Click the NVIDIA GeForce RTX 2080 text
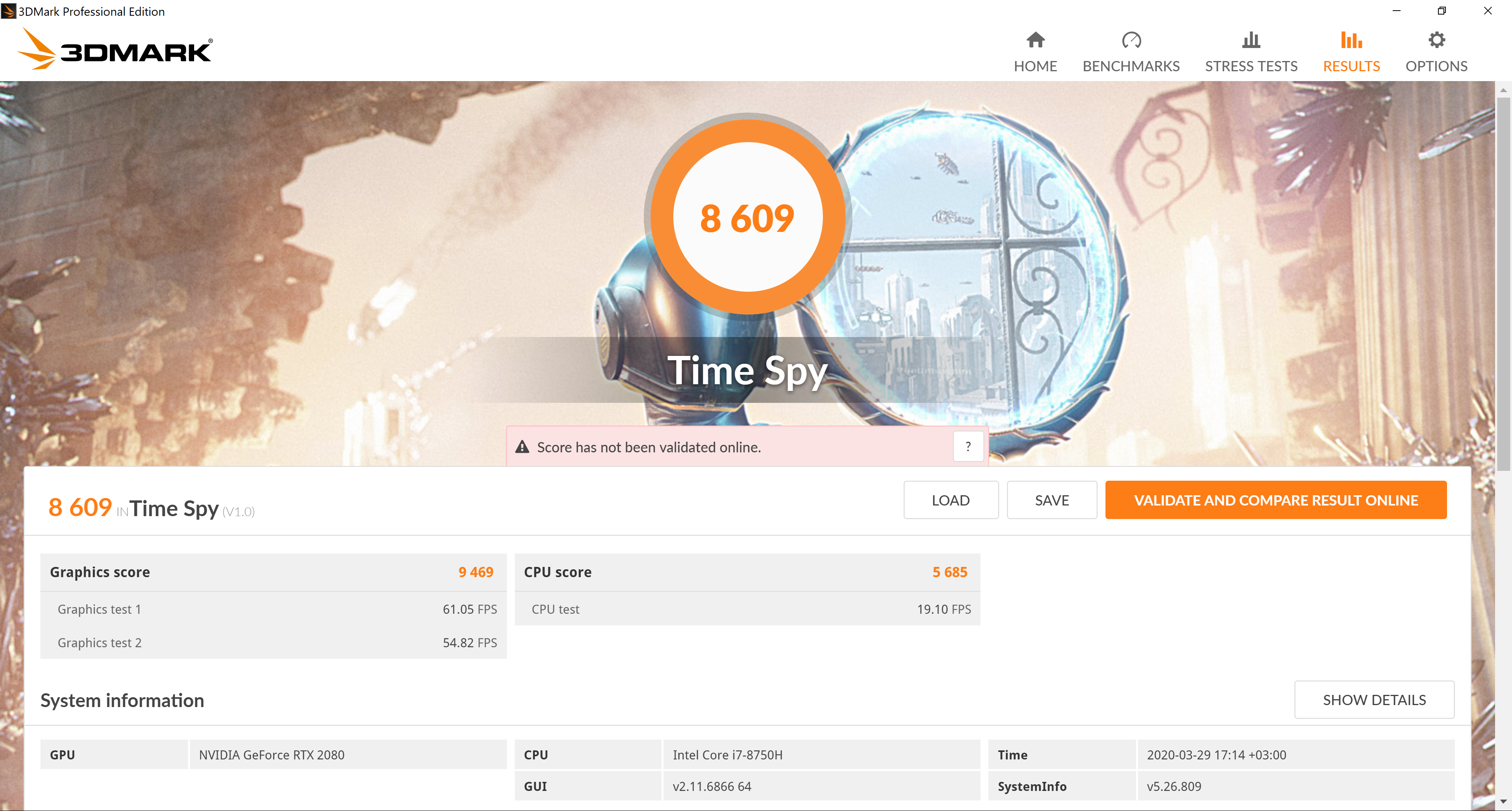Viewport: 1512px width, 811px height. (x=272, y=755)
